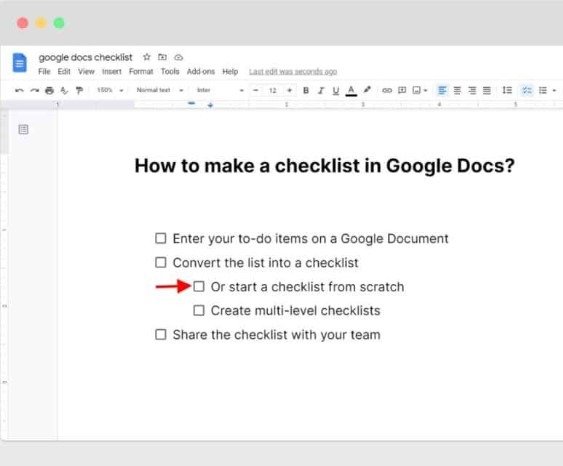Toggle underline formatting
This screenshot has height=466, width=563.
336,91
